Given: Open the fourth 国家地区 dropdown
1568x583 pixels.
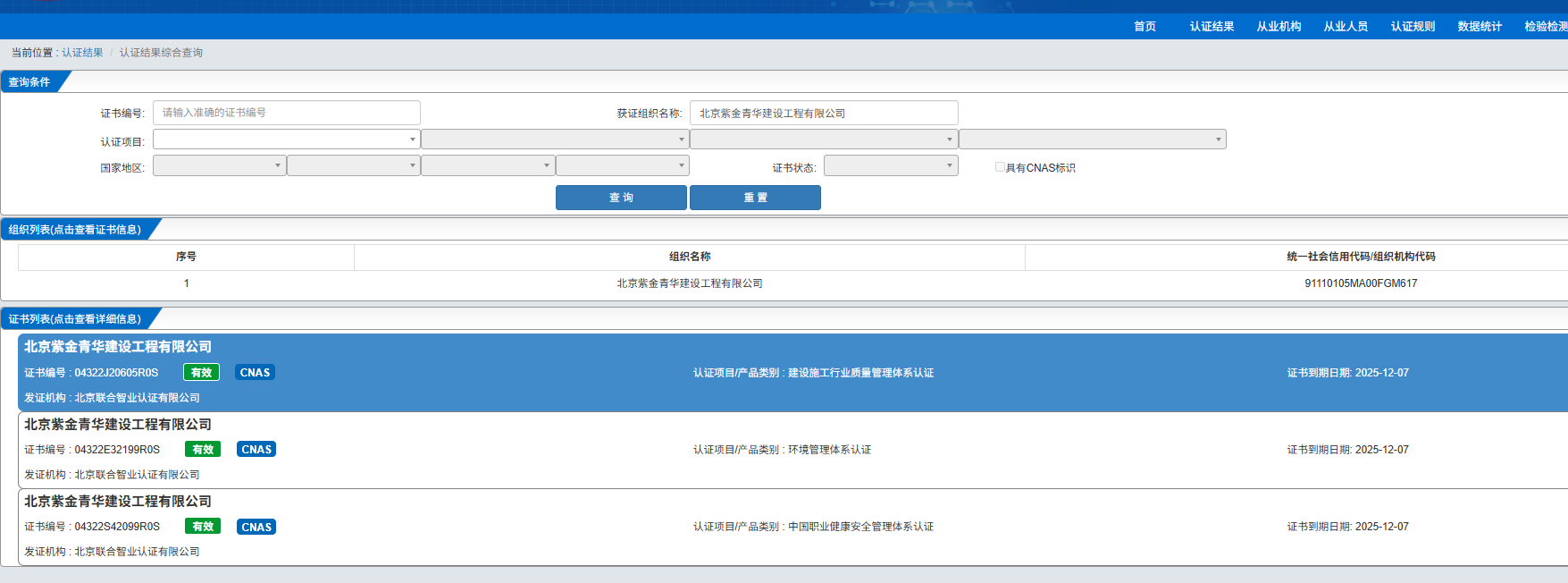Looking at the screenshot, I should 623,165.
